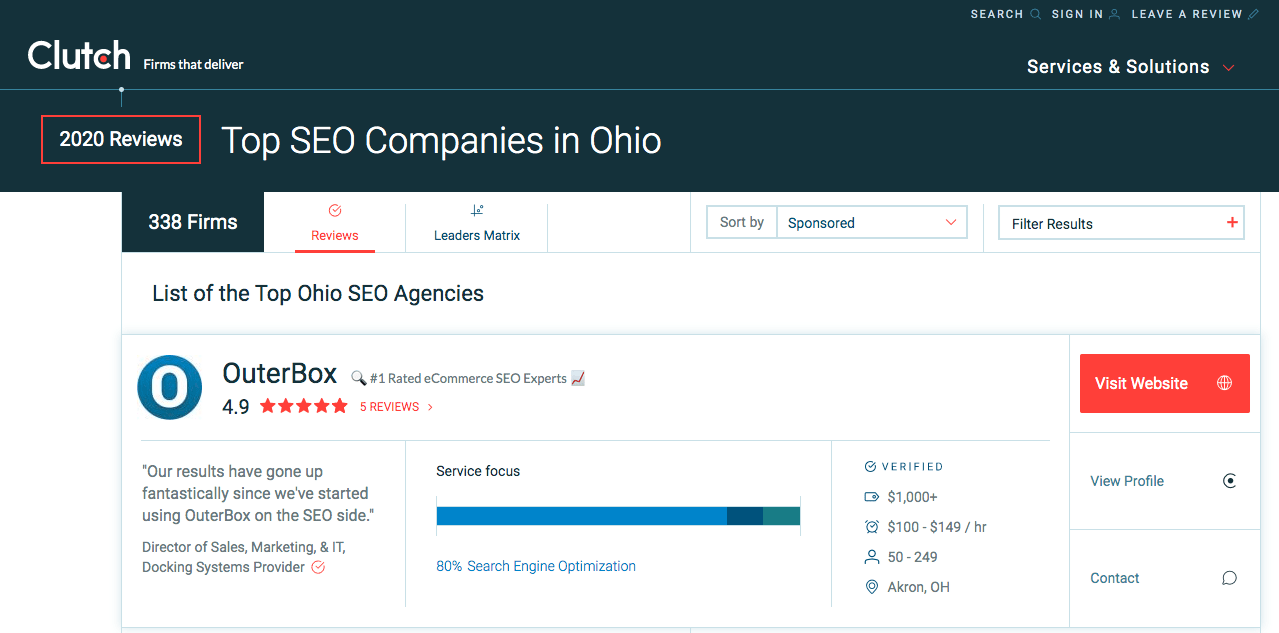The image size is (1279, 633).
Task: Select the Reviews tab
Action: click(334, 234)
